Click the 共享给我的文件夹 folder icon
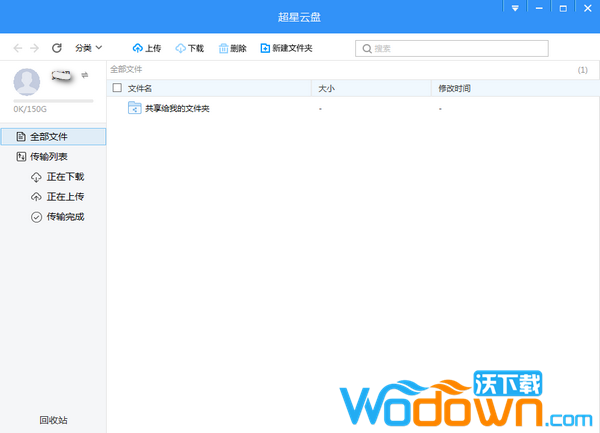Viewport: 600px width, 433px height. click(134, 108)
